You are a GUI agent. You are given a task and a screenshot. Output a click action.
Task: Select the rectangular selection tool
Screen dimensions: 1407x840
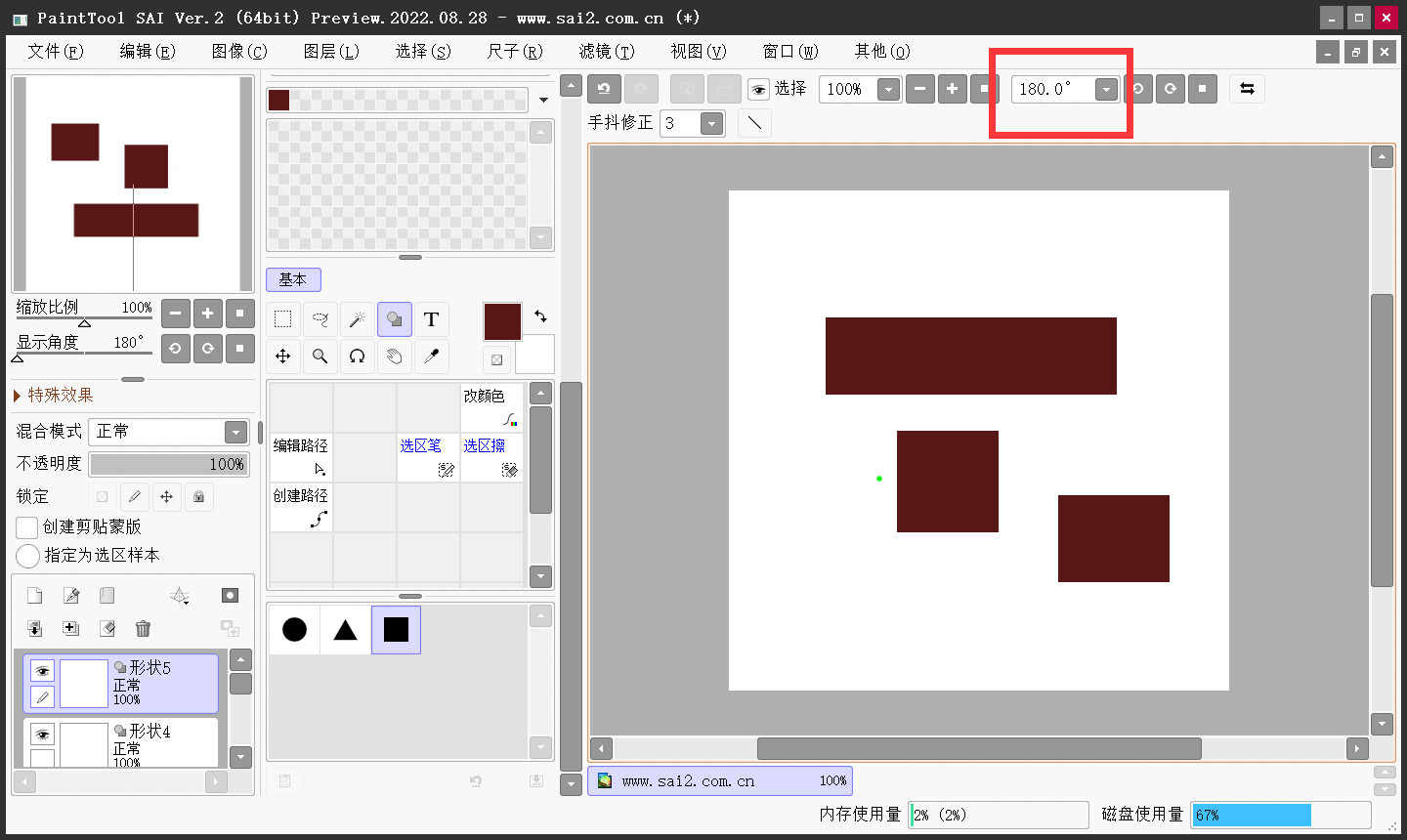click(x=283, y=319)
